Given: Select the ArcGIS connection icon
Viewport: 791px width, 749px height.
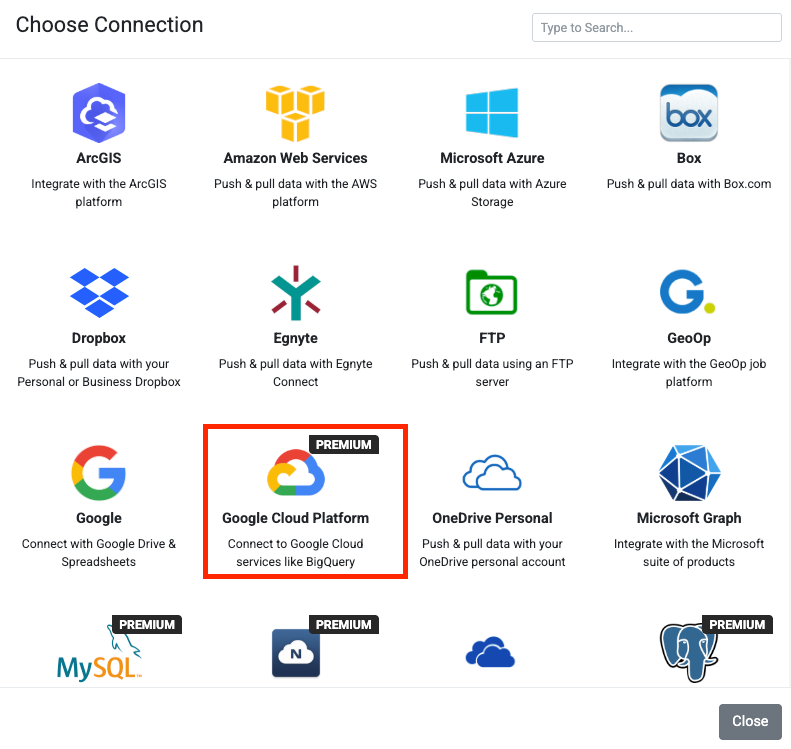Looking at the screenshot, I should (x=99, y=113).
